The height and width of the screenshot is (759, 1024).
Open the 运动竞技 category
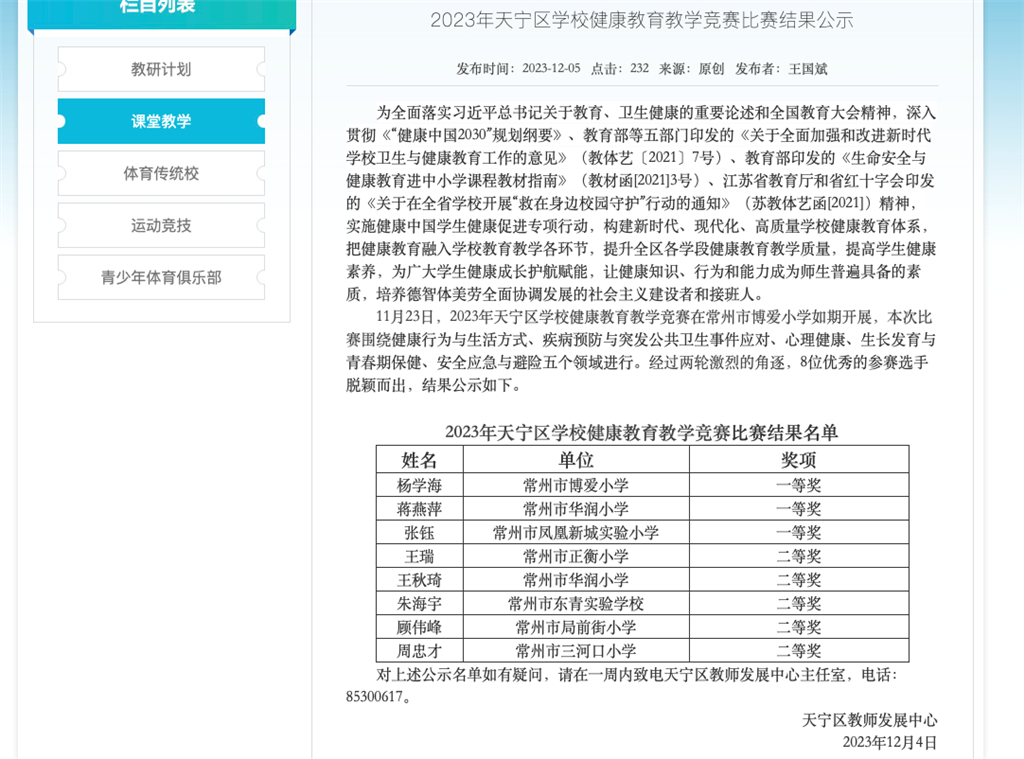(x=161, y=225)
